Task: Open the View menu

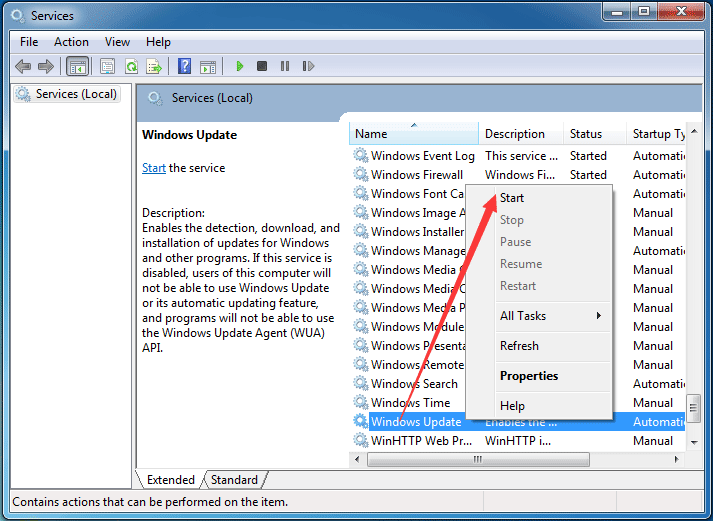Action: [117, 42]
